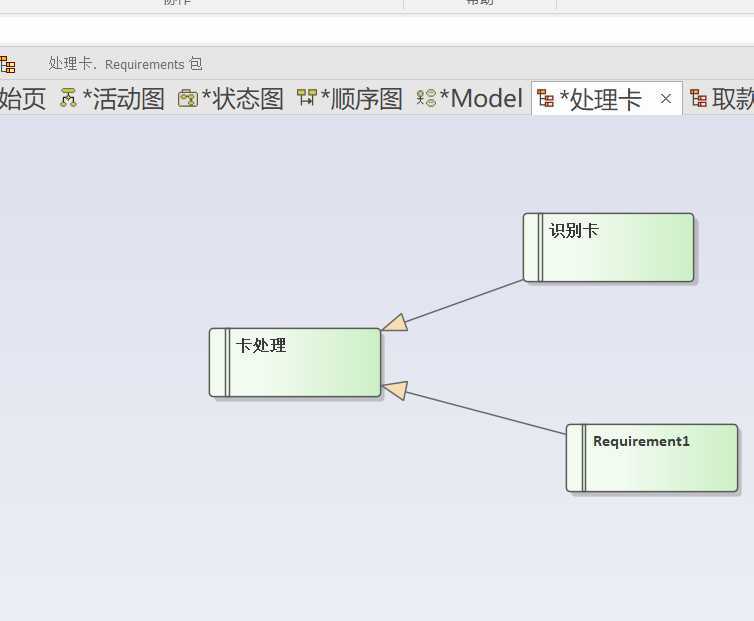Image resolution: width=754 pixels, height=621 pixels.
Task: Open the 始页 start page tab
Action: click(x=23, y=99)
